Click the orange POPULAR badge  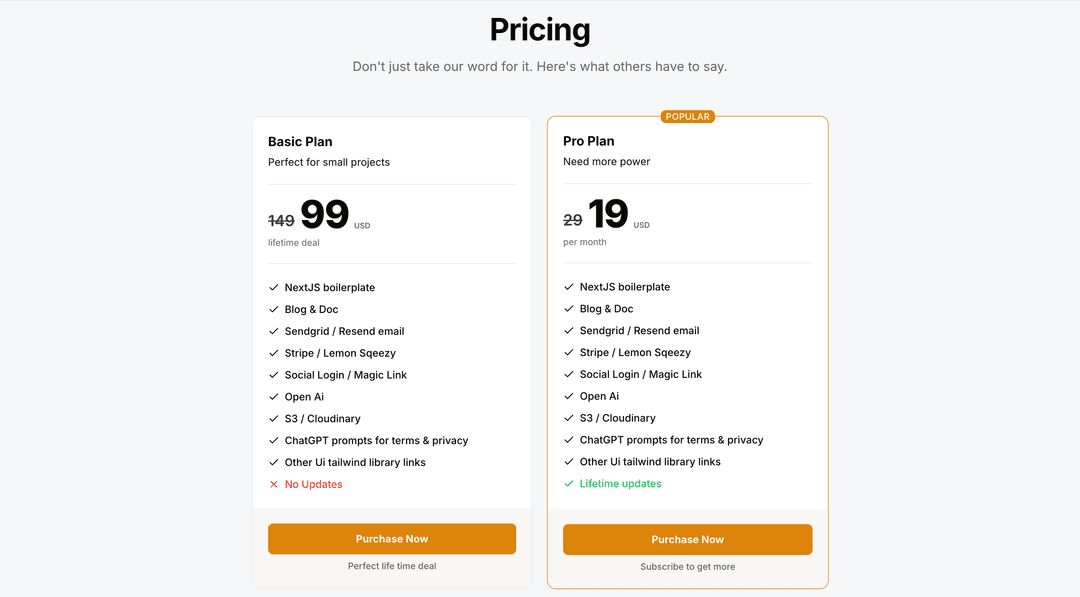(x=687, y=116)
